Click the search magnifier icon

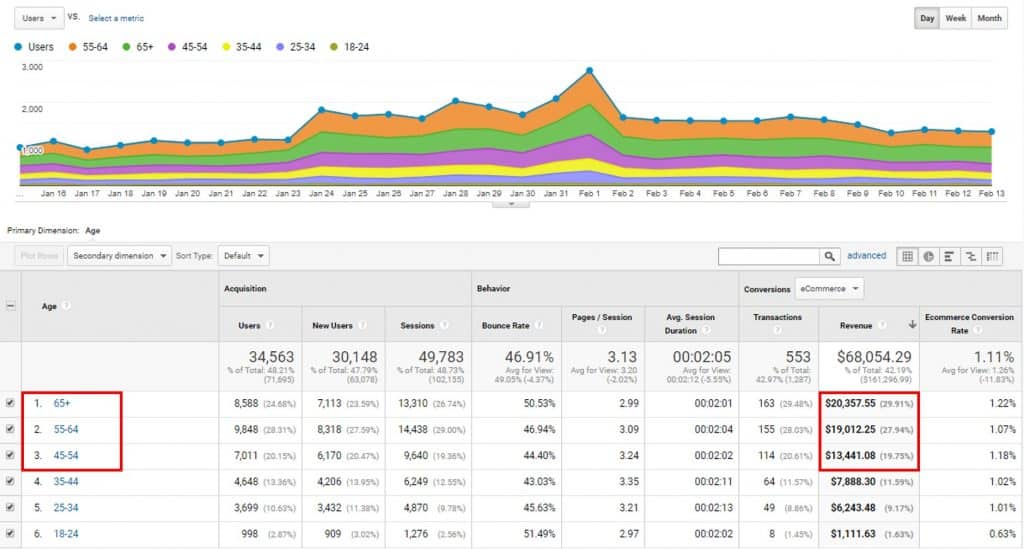click(x=830, y=257)
